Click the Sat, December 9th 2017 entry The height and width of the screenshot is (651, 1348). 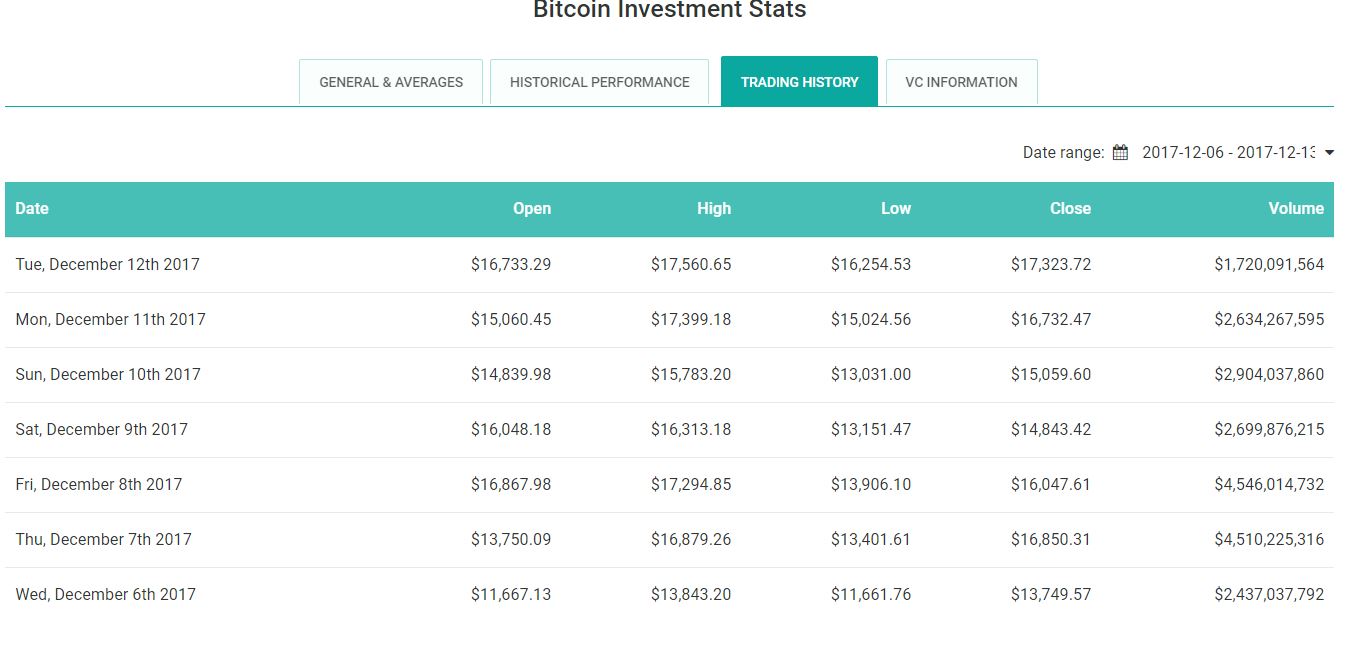pos(101,430)
